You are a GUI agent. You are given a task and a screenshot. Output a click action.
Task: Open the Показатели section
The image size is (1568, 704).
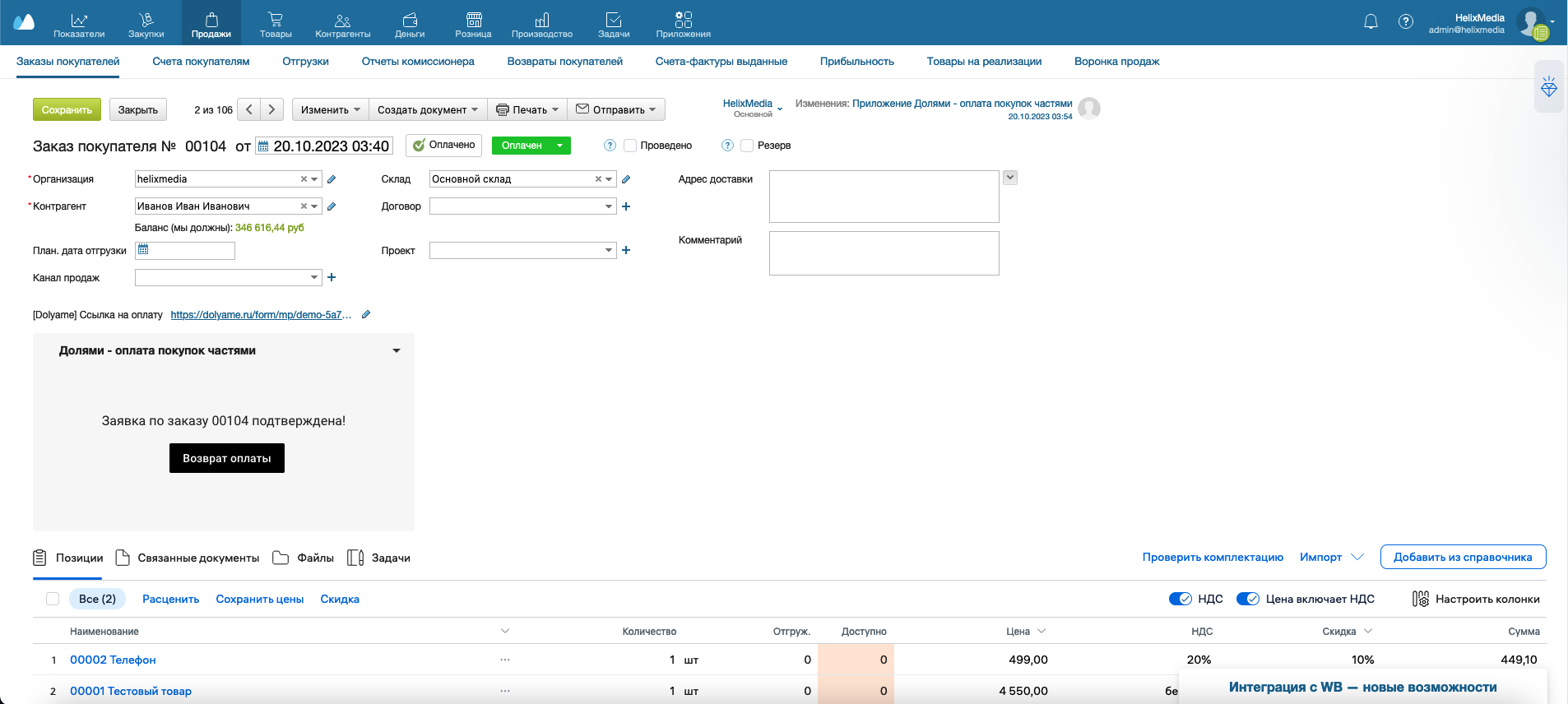79,25
